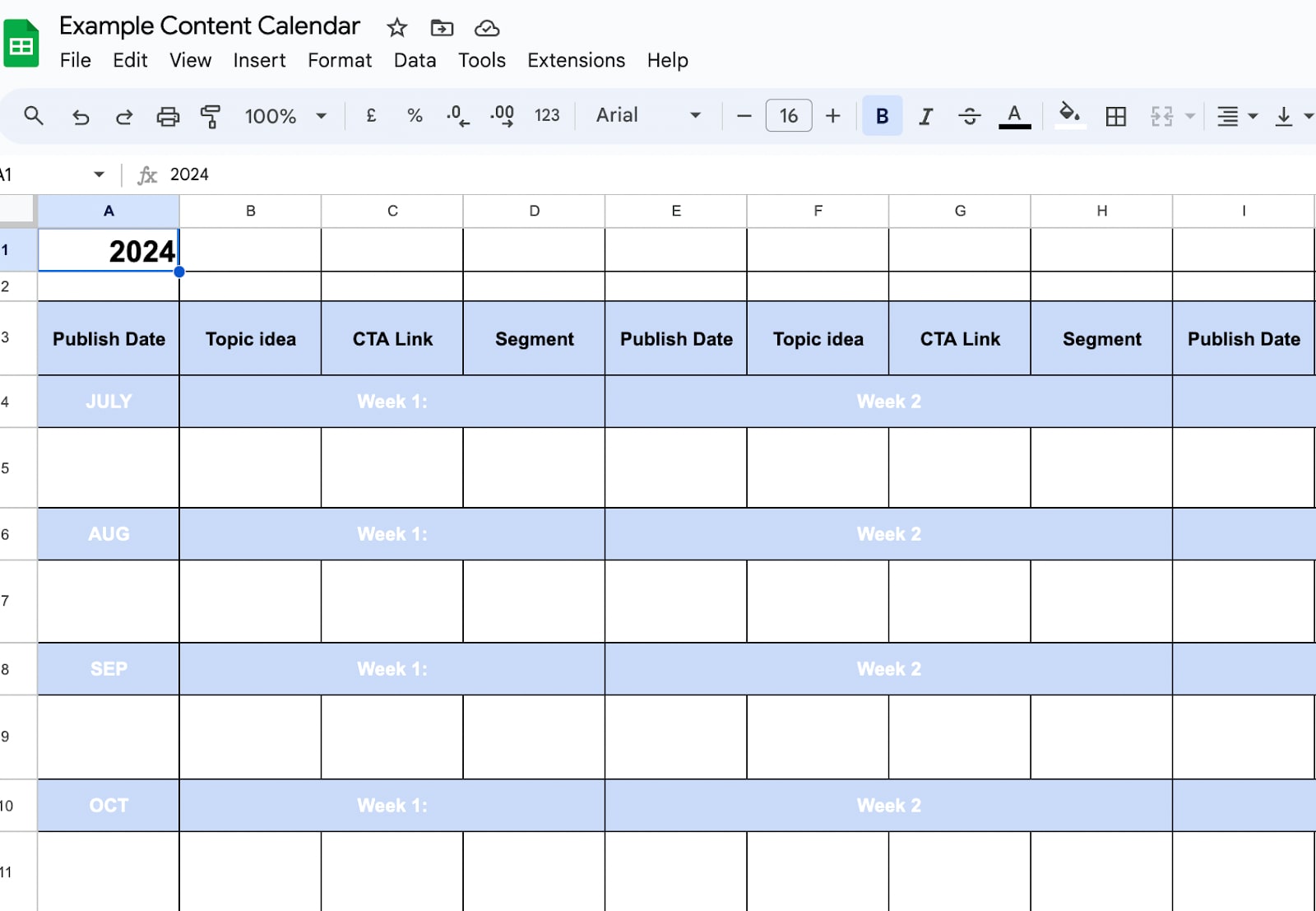Screen dimensions: 1316x911
Task: Select the Segment header in column H
Action: pyautogui.click(x=1102, y=339)
